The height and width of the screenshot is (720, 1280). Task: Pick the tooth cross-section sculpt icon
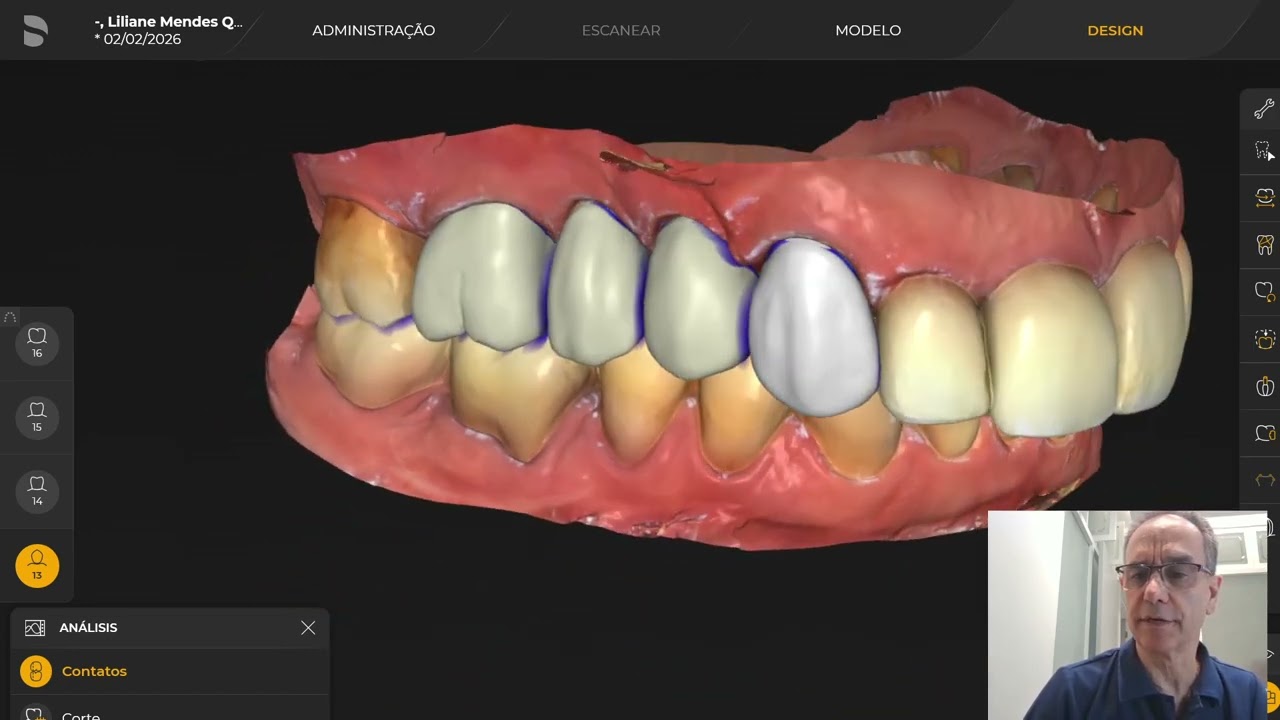click(x=1264, y=386)
